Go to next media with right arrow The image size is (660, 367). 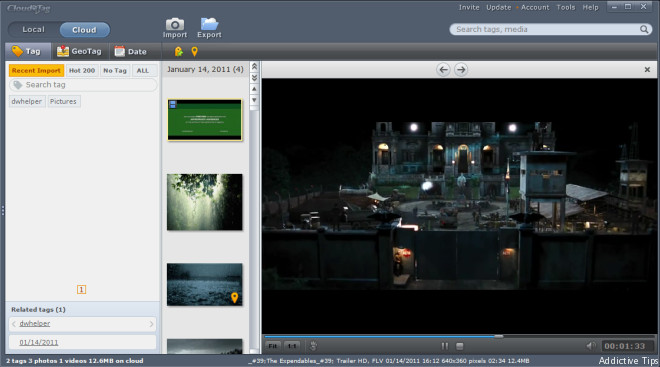(461, 69)
